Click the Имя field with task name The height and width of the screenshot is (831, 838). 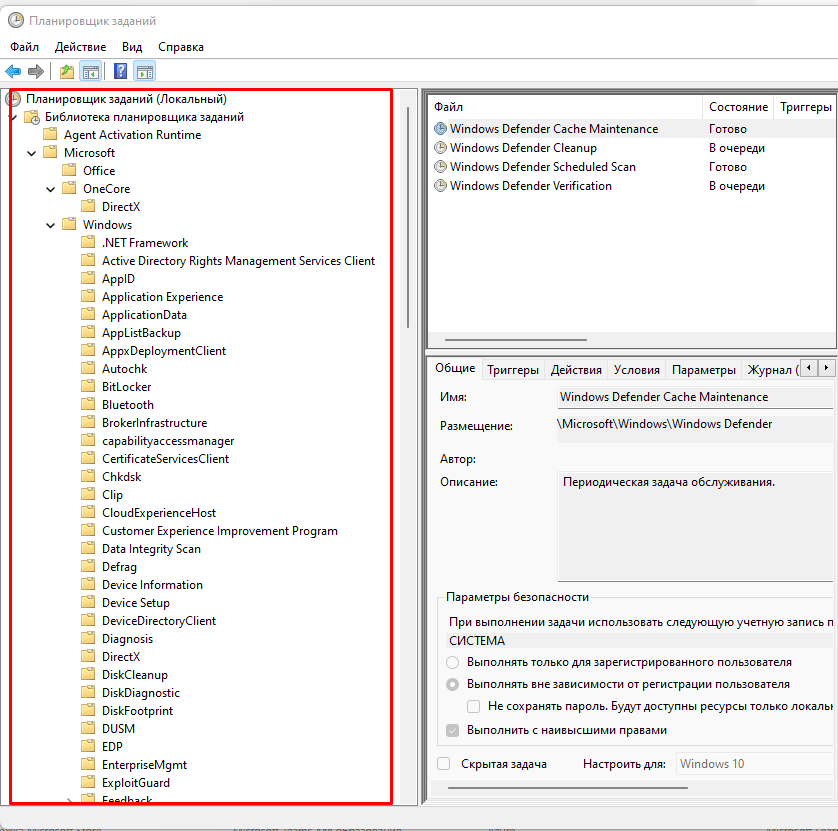pos(695,397)
